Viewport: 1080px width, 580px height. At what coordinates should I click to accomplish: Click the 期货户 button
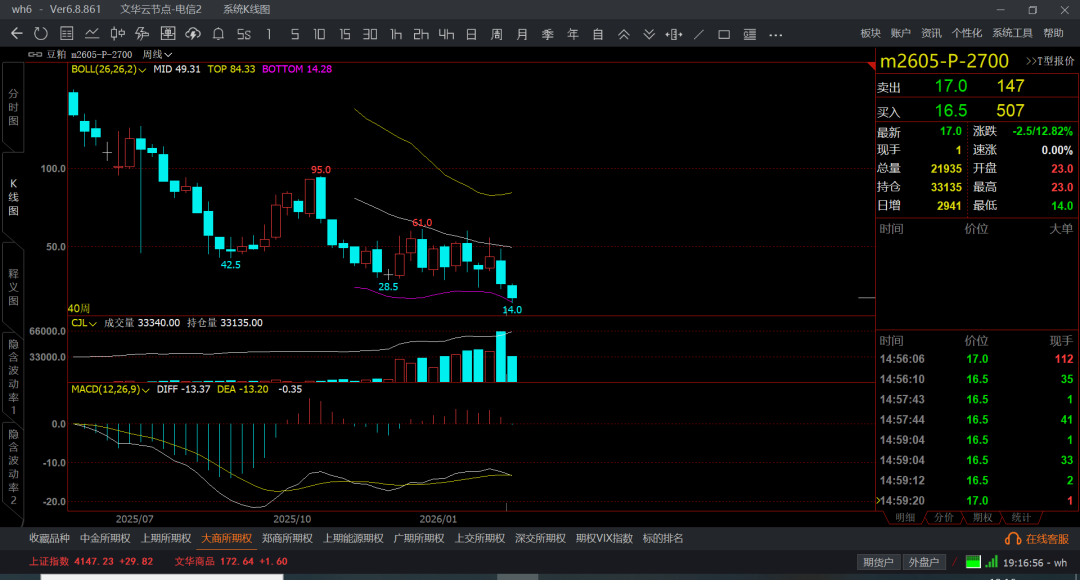(879, 562)
